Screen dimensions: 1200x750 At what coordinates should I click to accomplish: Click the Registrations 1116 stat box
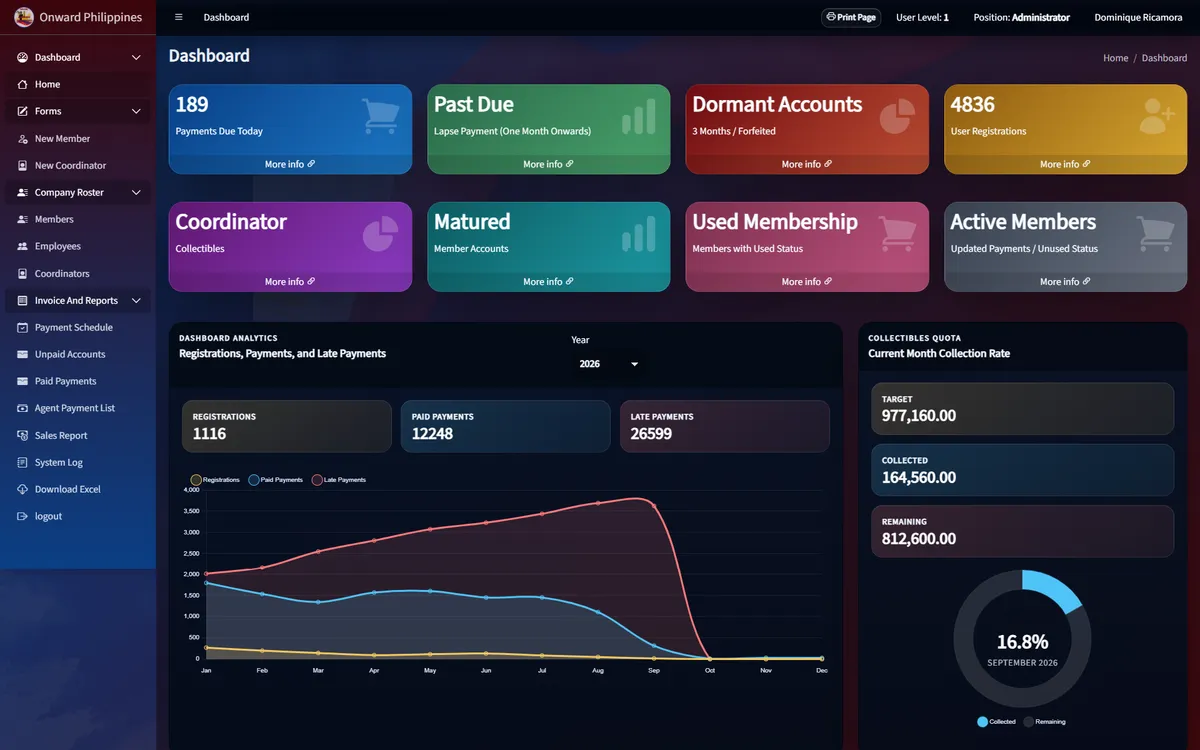pos(287,426)
